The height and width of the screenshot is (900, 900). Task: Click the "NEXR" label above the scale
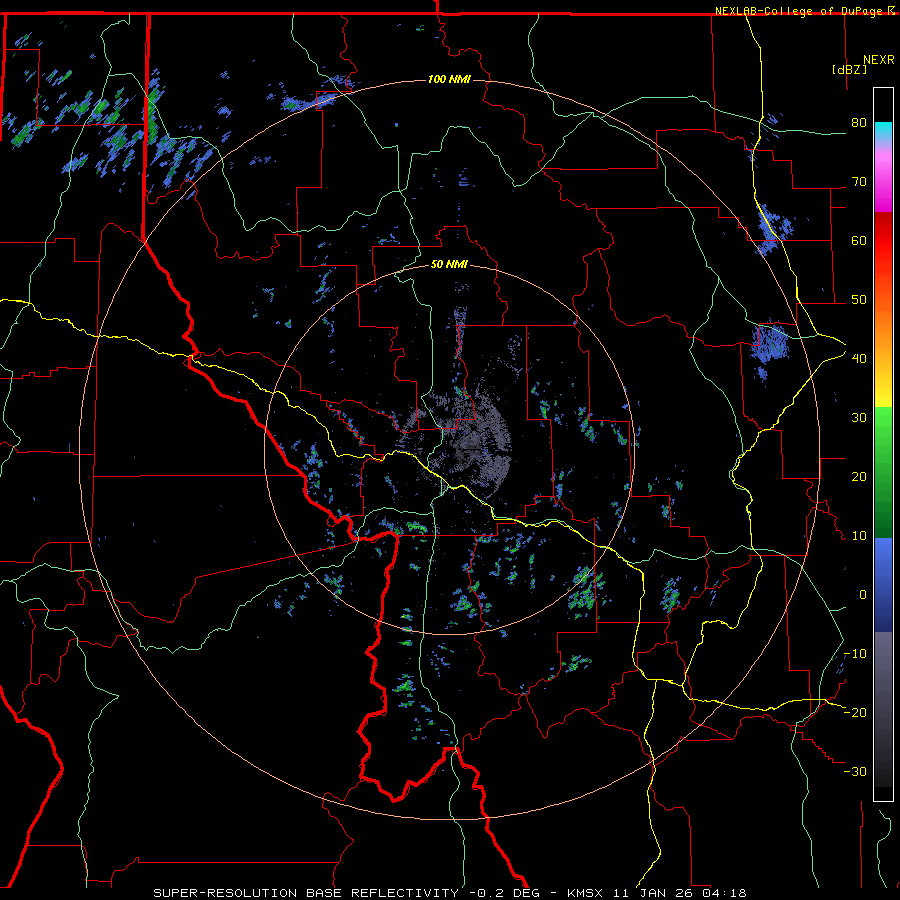(x=879, y=60)
